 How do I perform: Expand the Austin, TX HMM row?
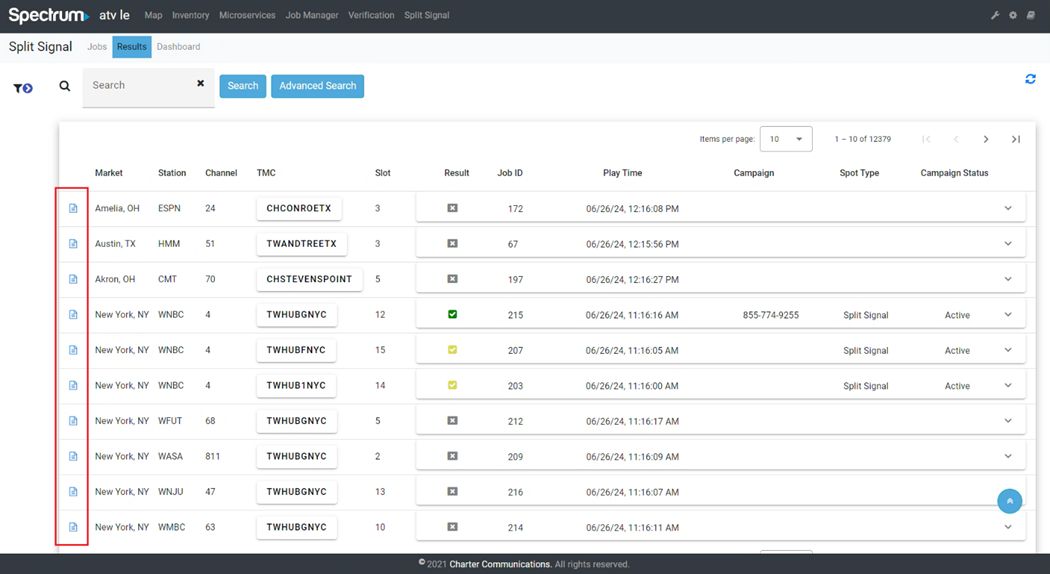click(x=1008, y=244)
